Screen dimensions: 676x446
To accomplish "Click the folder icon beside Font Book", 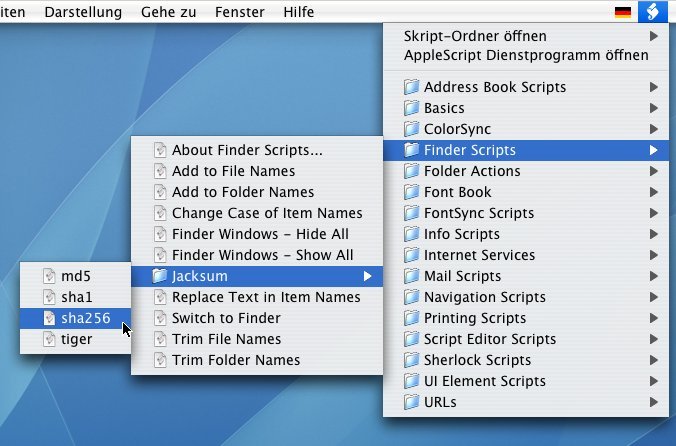I will 411,192.
